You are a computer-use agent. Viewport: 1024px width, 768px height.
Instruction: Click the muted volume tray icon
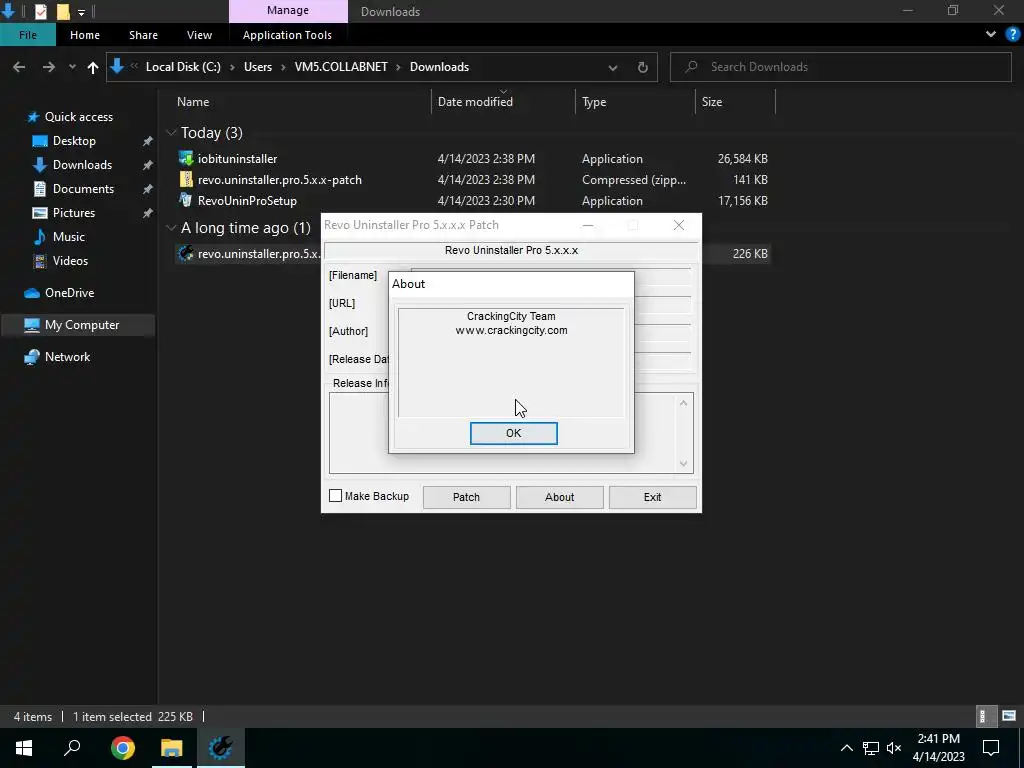(894, 748)
